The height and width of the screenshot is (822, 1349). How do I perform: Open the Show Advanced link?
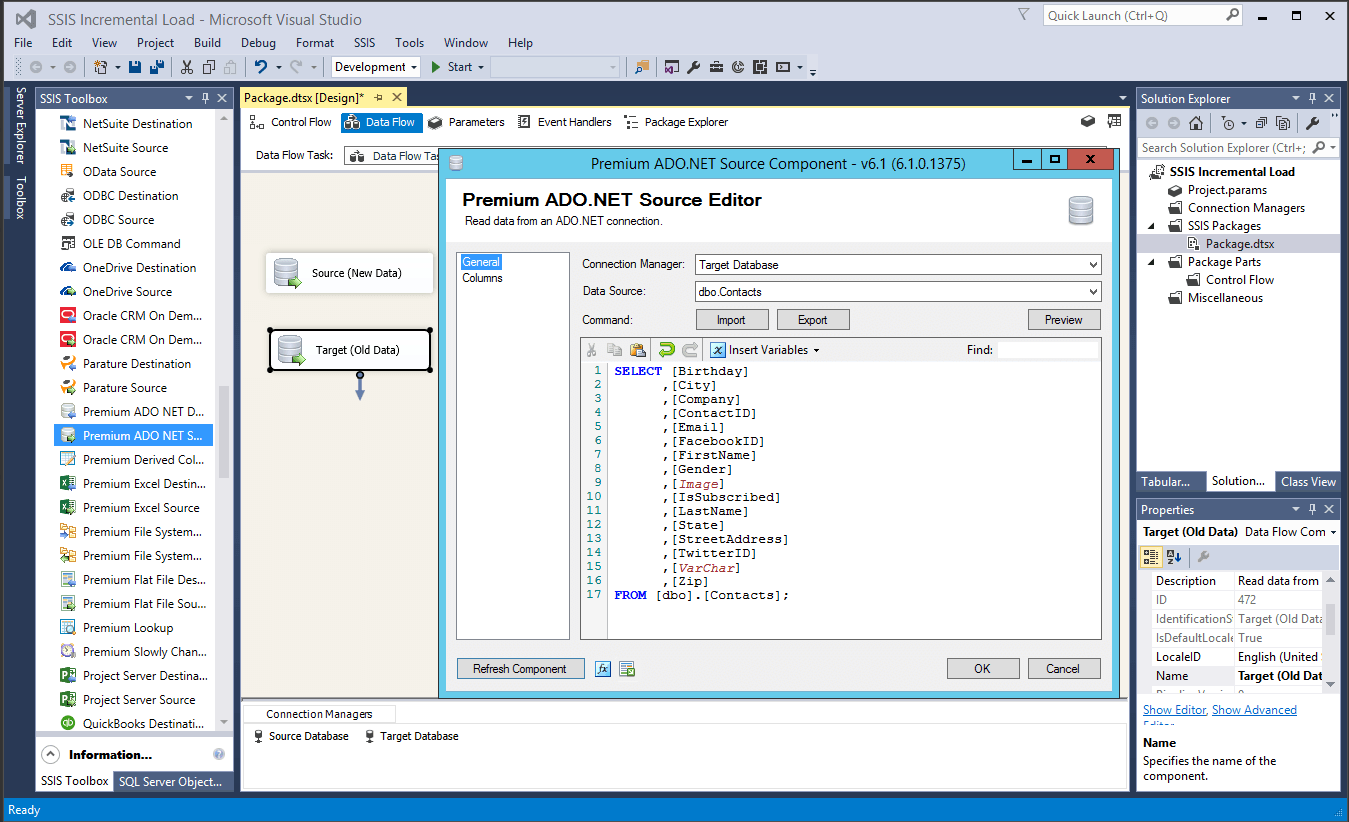click(x=1254, y=710)
